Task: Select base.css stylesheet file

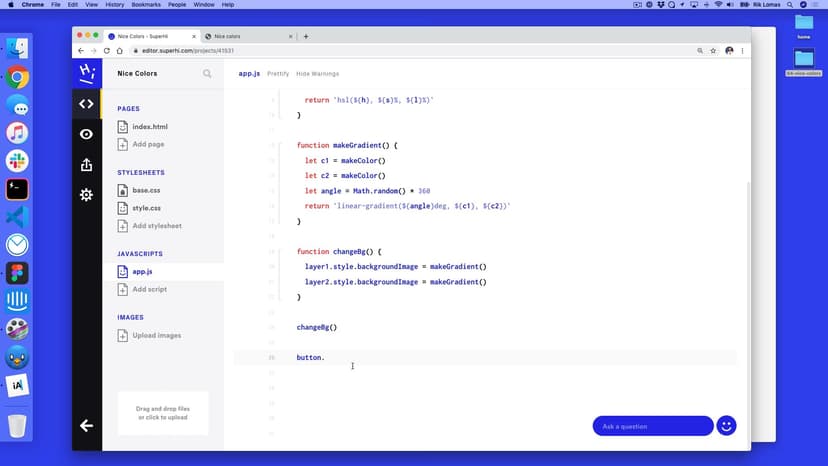Action: pyautogui.click(x=146, y=190)
